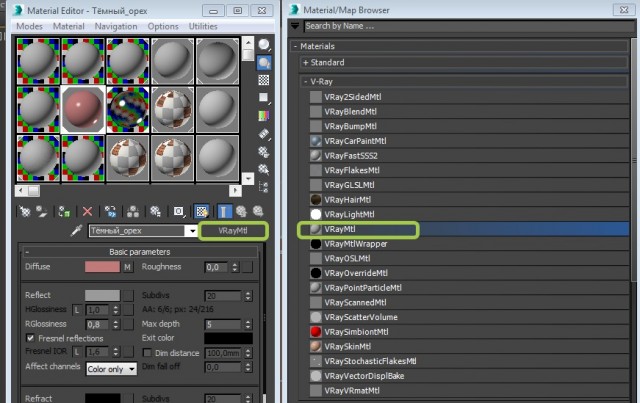Enable the Dim distance checkbox
The image size is (640, 403).
coord(147,352)
